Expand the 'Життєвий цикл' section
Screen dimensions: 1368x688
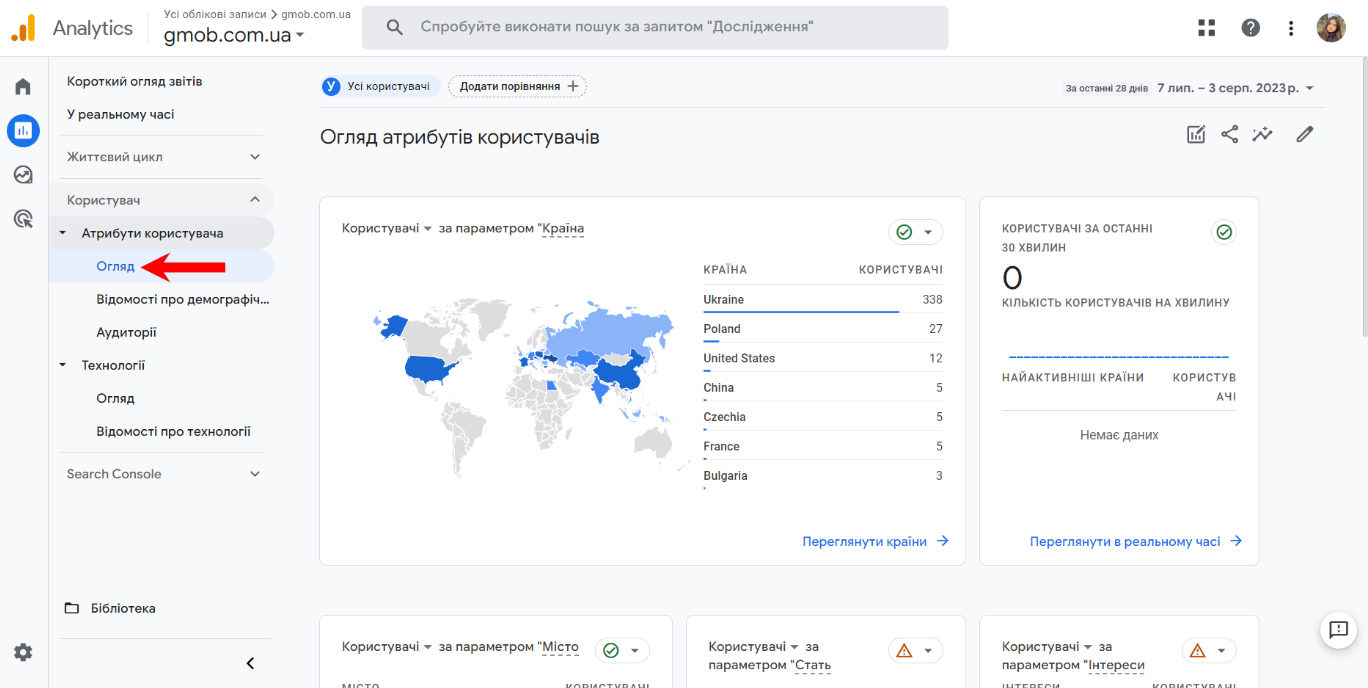(160, 157)
